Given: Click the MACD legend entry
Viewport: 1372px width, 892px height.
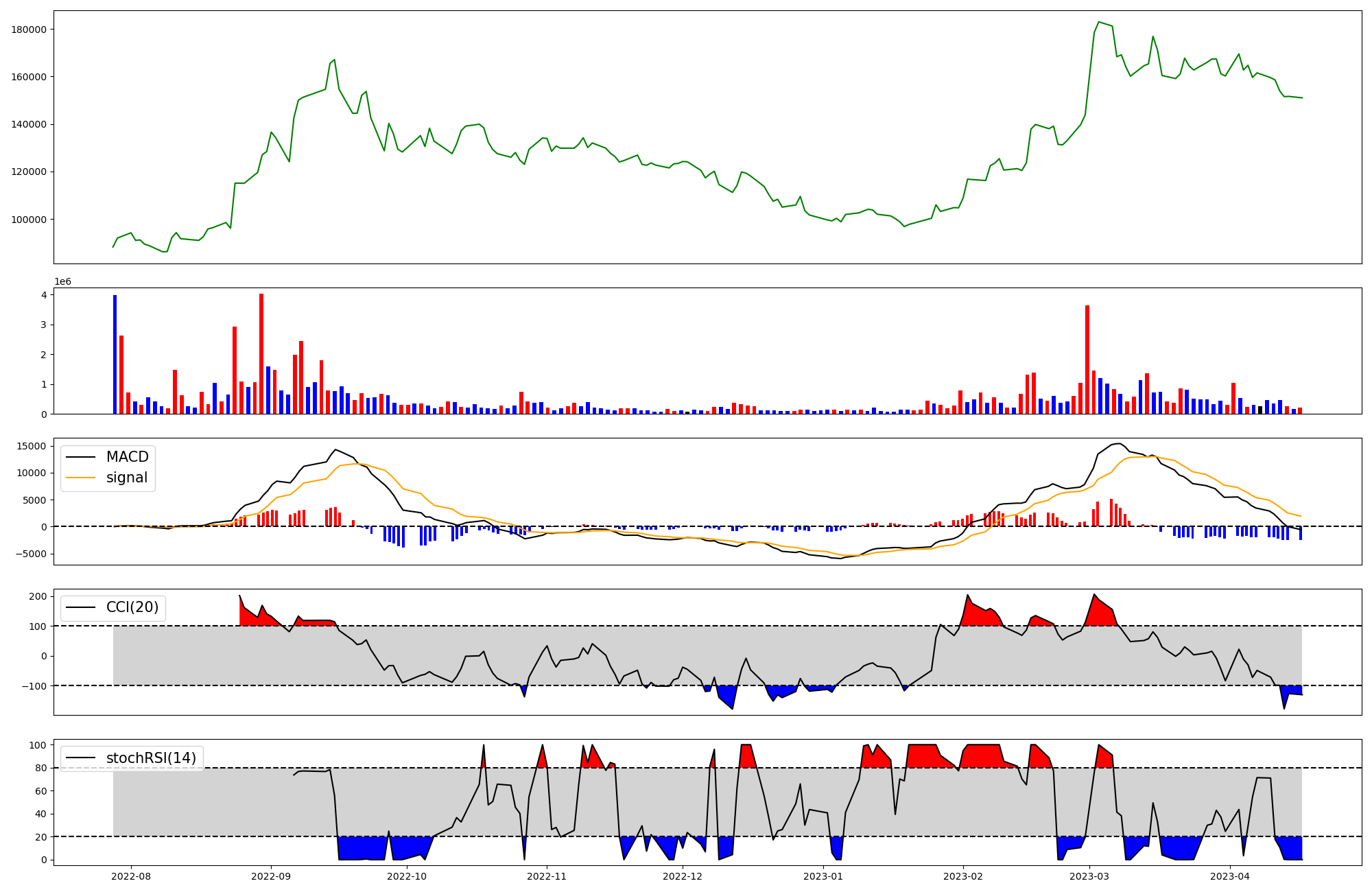Looking at the screenshot, I should tap(127, 457).
